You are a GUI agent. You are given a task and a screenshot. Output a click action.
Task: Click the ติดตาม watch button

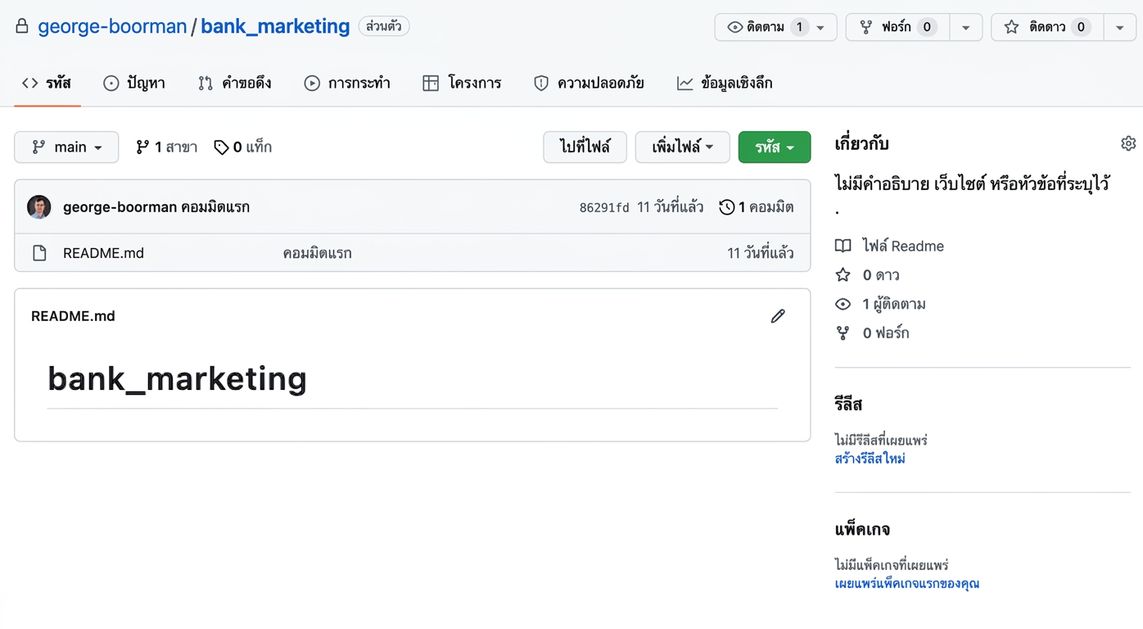764,27
